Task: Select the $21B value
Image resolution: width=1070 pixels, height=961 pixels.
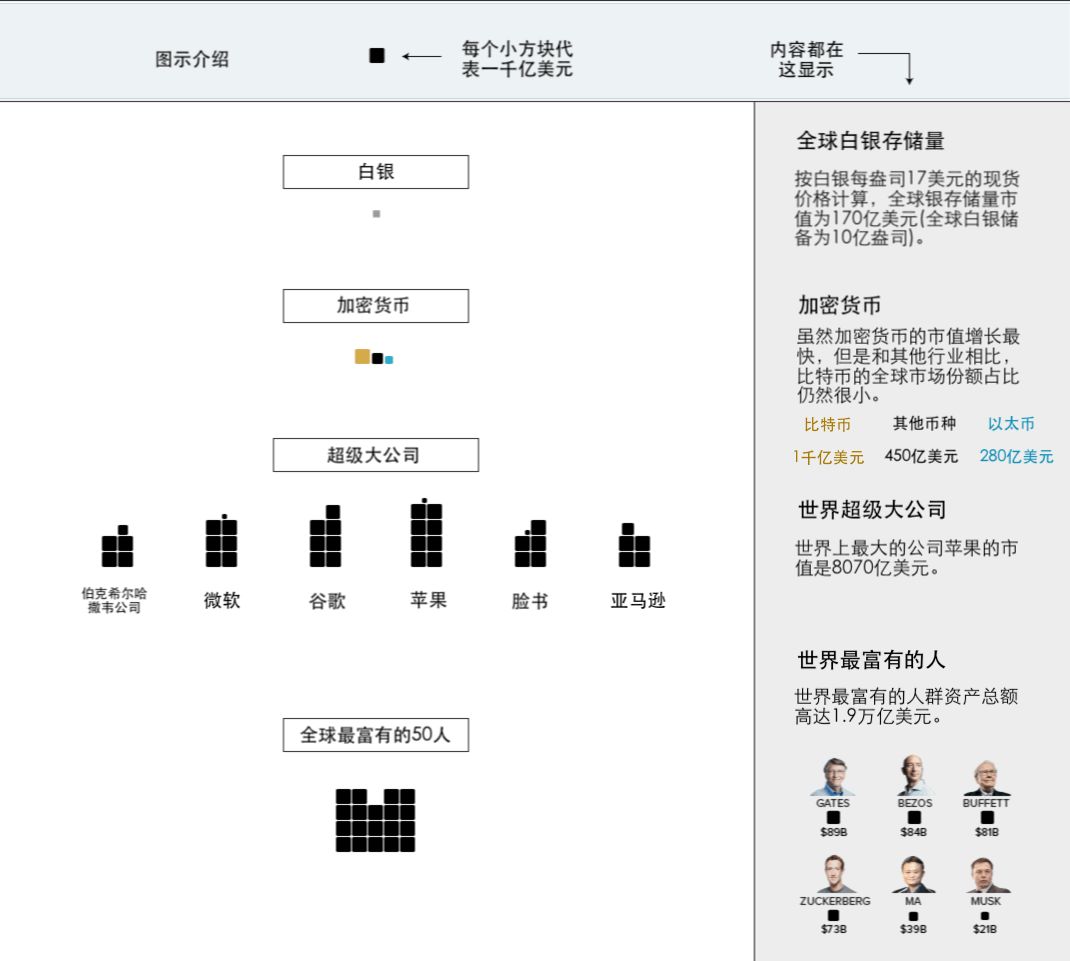Action: [x=985, y=930]
